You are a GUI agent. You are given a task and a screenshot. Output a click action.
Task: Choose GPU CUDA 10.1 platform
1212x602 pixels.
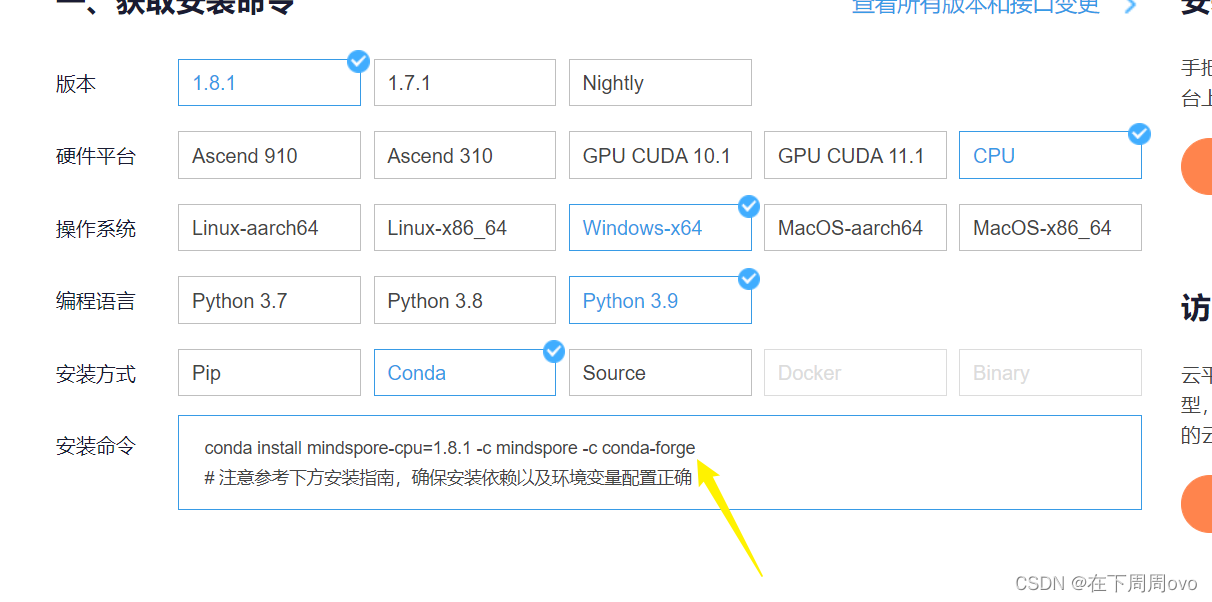(x=660, y=156)
